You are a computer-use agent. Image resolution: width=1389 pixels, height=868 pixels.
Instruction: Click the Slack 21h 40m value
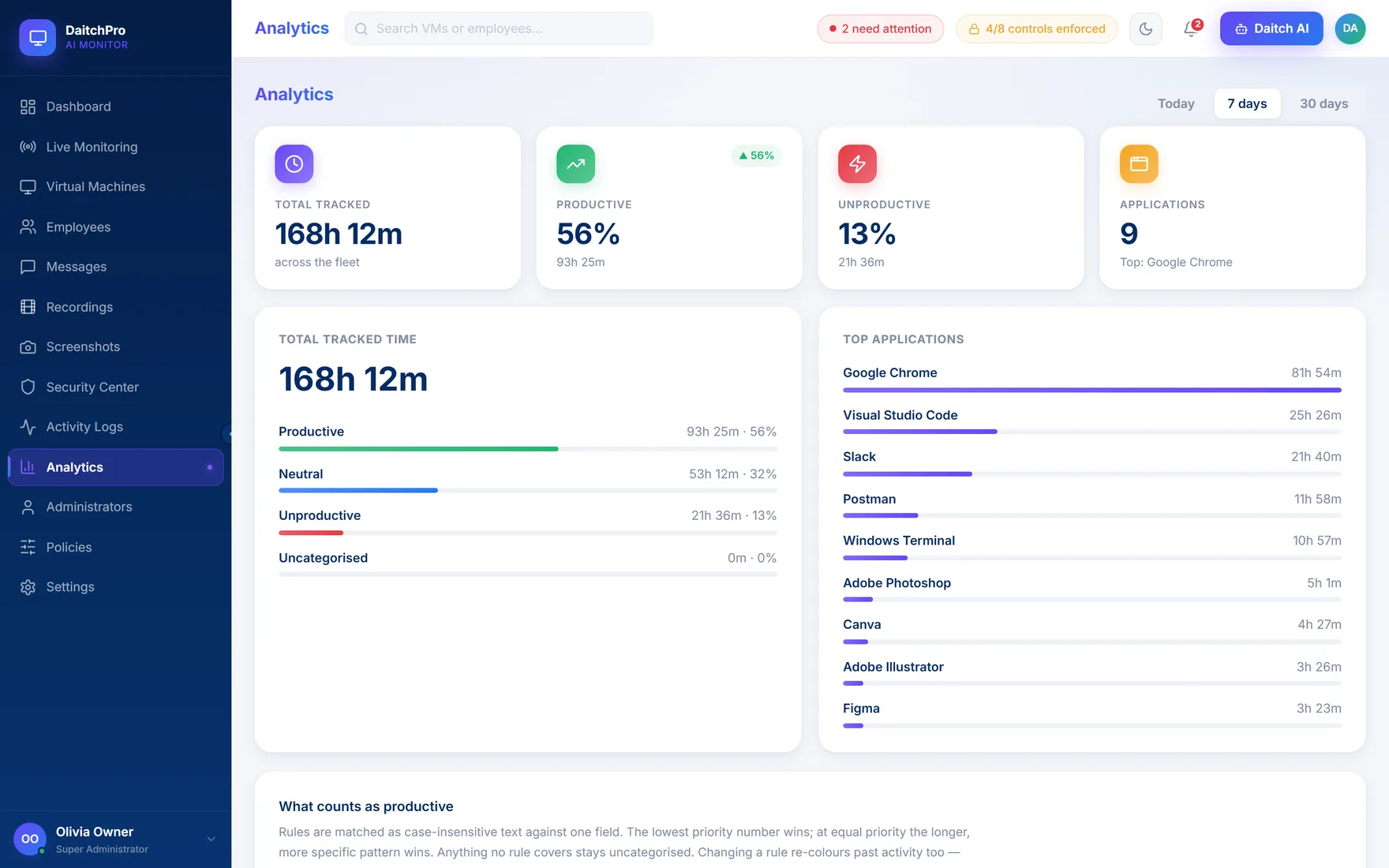[x=1316, y=457]
